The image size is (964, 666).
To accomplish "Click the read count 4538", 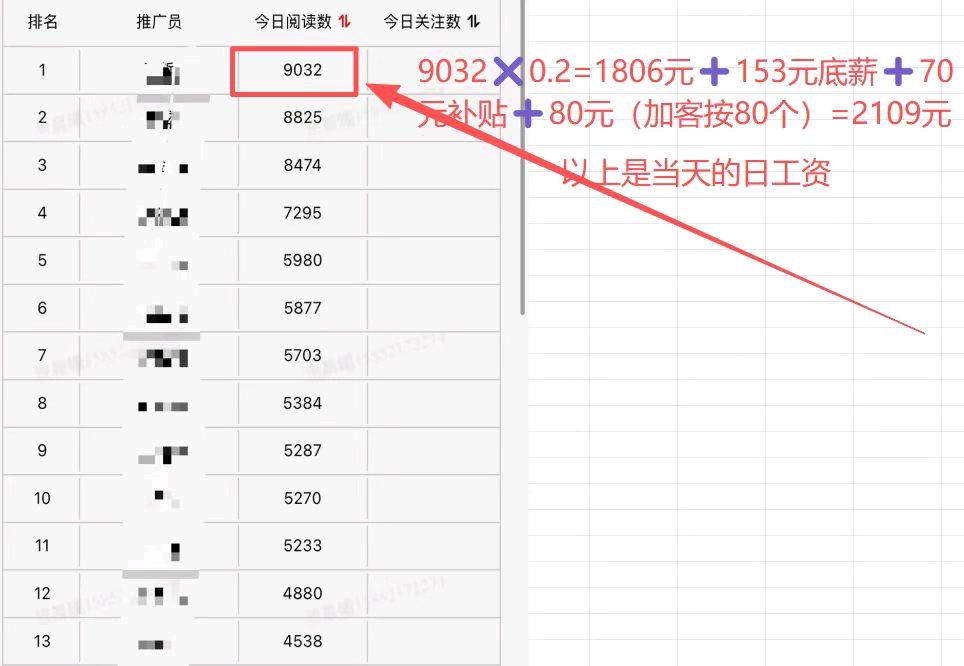I will (302, 641).
